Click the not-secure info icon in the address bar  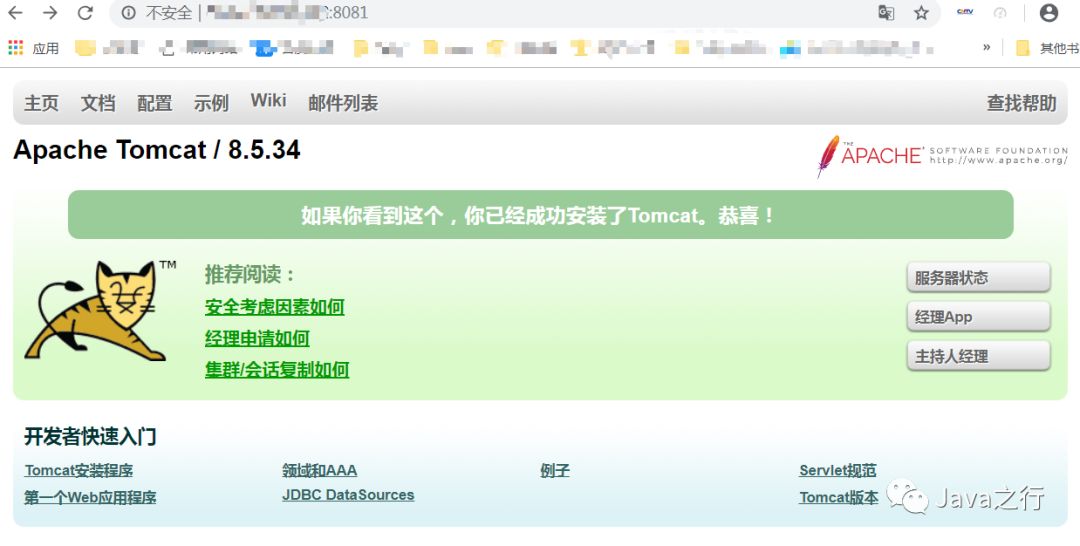(128, 12)
